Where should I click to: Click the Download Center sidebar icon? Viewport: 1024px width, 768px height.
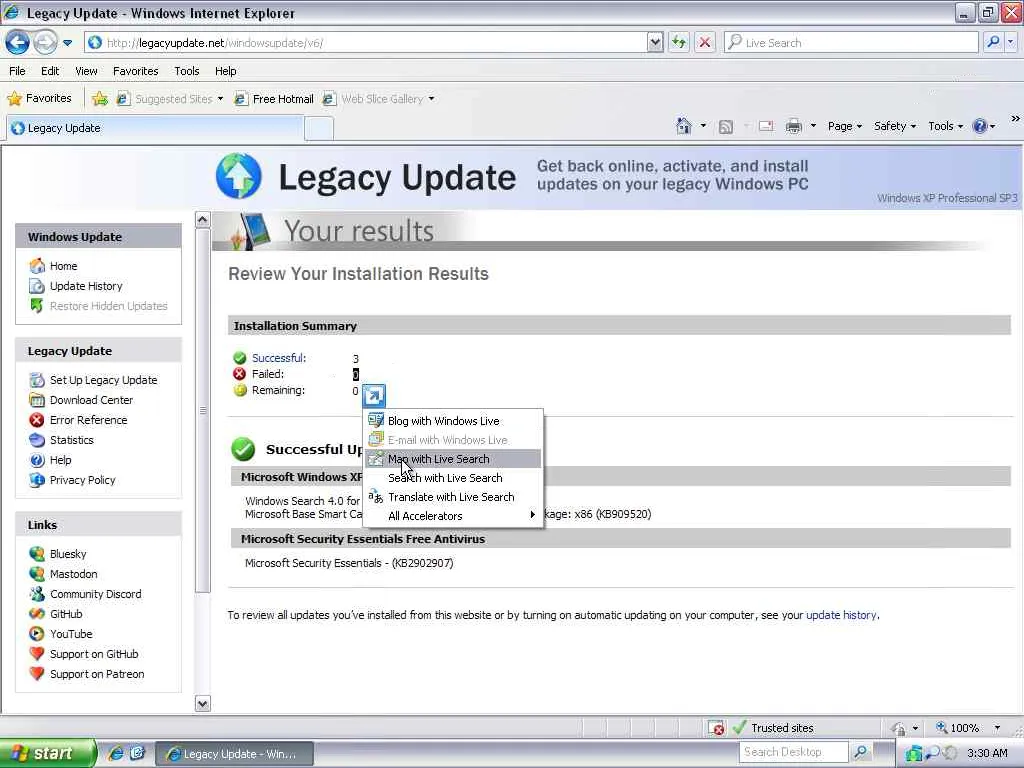(x=37, y=400)
